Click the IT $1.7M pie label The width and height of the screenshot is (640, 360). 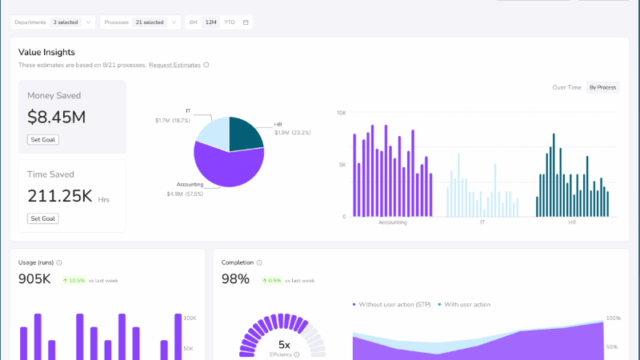(x=173, y=116)
